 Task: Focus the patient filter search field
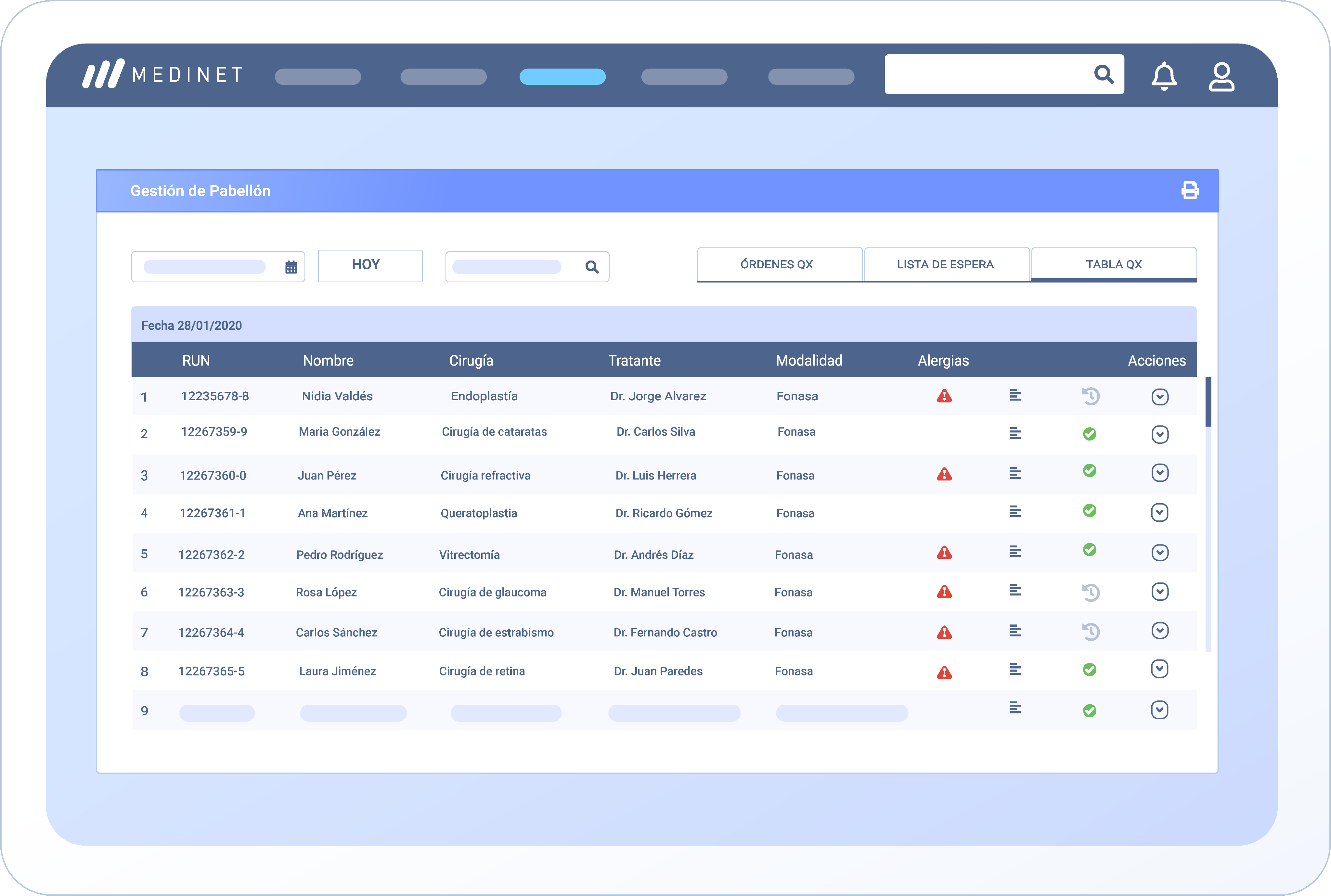point(527,266)
